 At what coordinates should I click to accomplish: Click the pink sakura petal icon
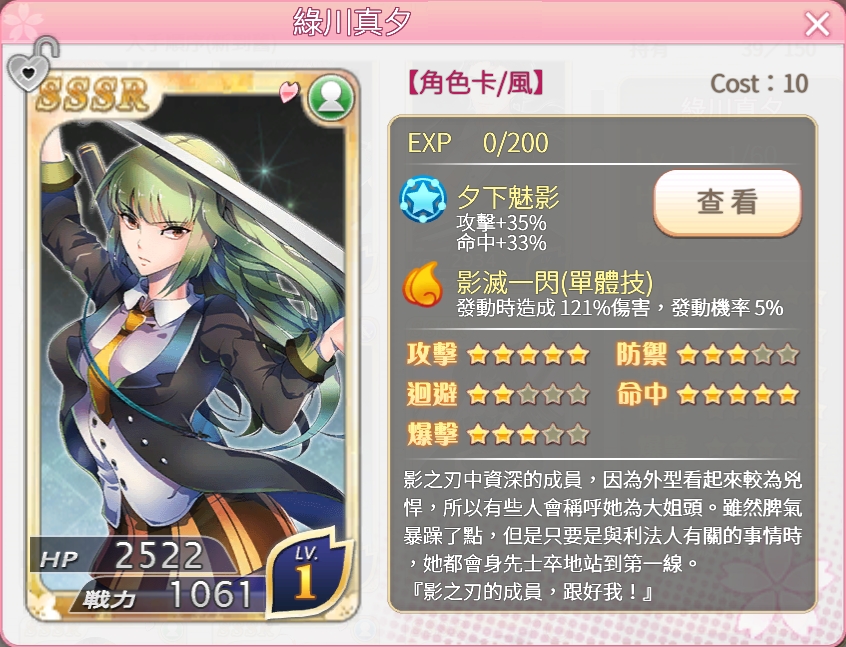pyautogui.click(x=289, y=91)
